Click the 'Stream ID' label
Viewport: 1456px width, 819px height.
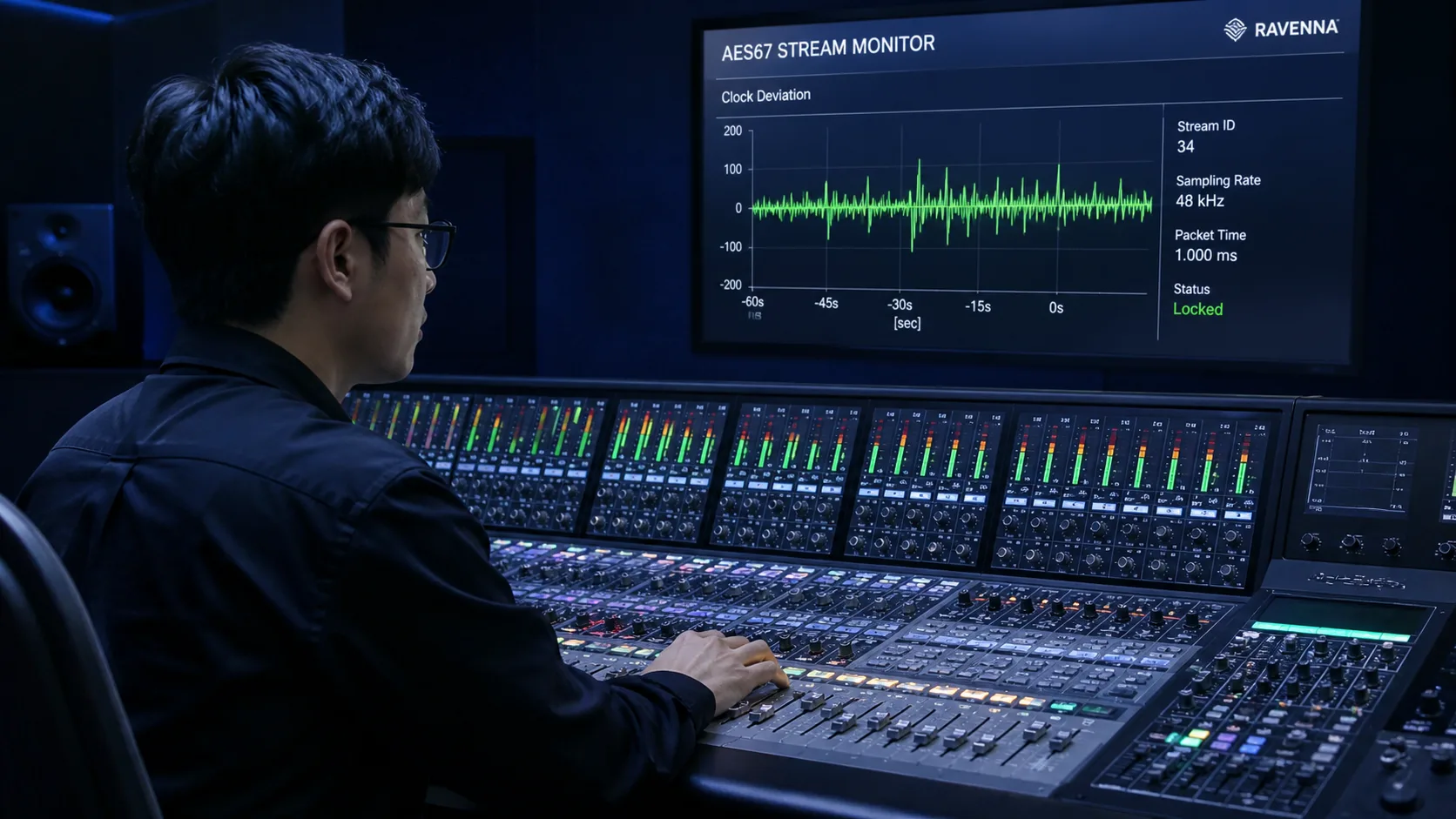[1206, 126]
